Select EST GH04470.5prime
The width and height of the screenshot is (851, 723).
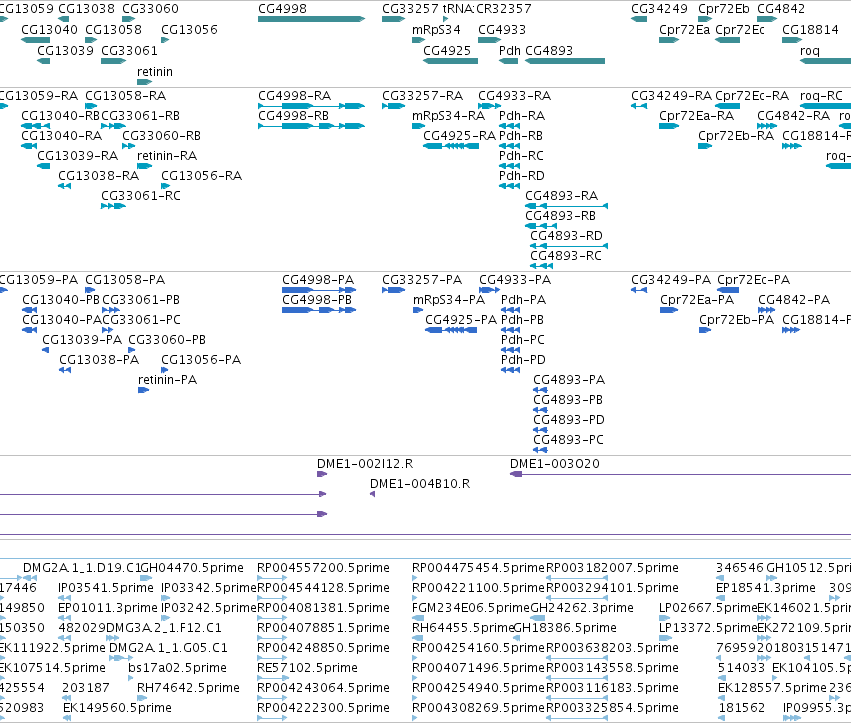[x=192, y=568]
